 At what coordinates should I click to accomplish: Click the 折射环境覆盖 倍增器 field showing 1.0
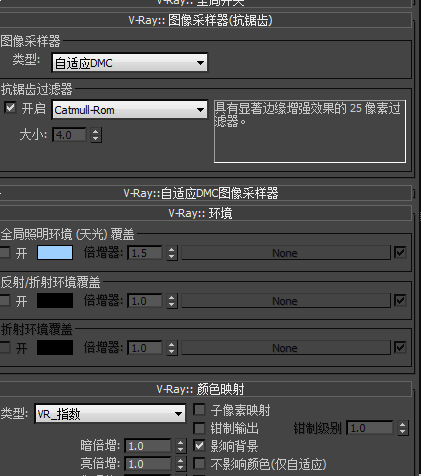[145, 348]
